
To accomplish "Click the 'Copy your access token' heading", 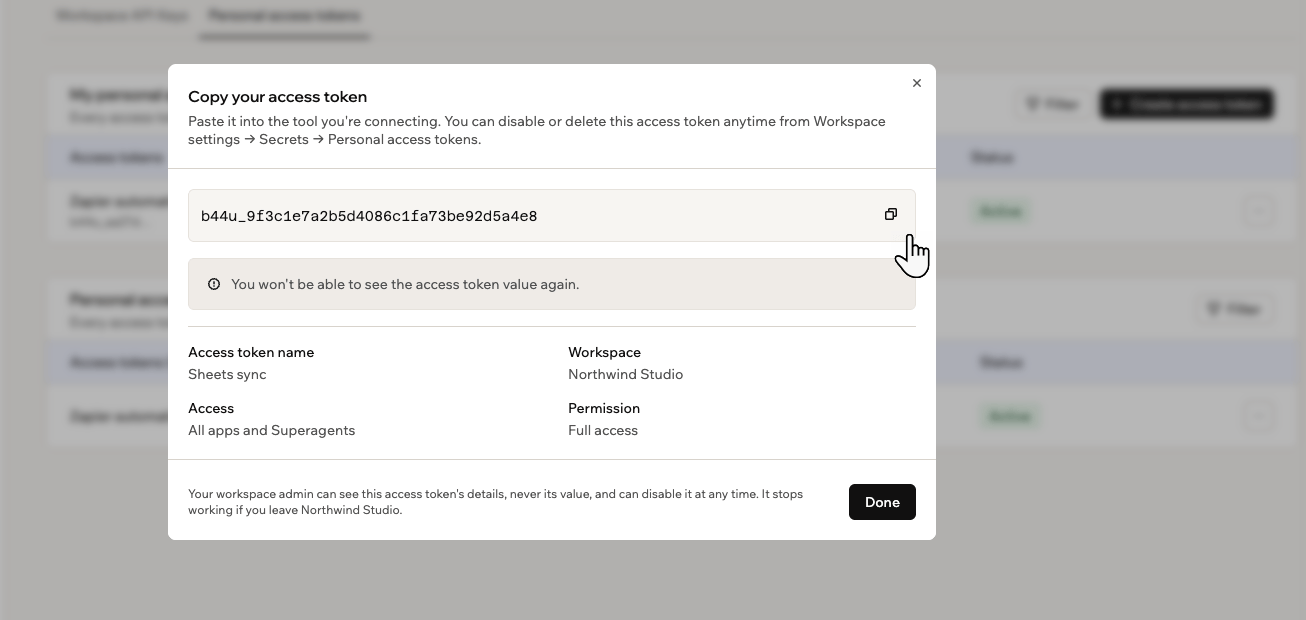I will pyautogui.click(x=278, y=97).
